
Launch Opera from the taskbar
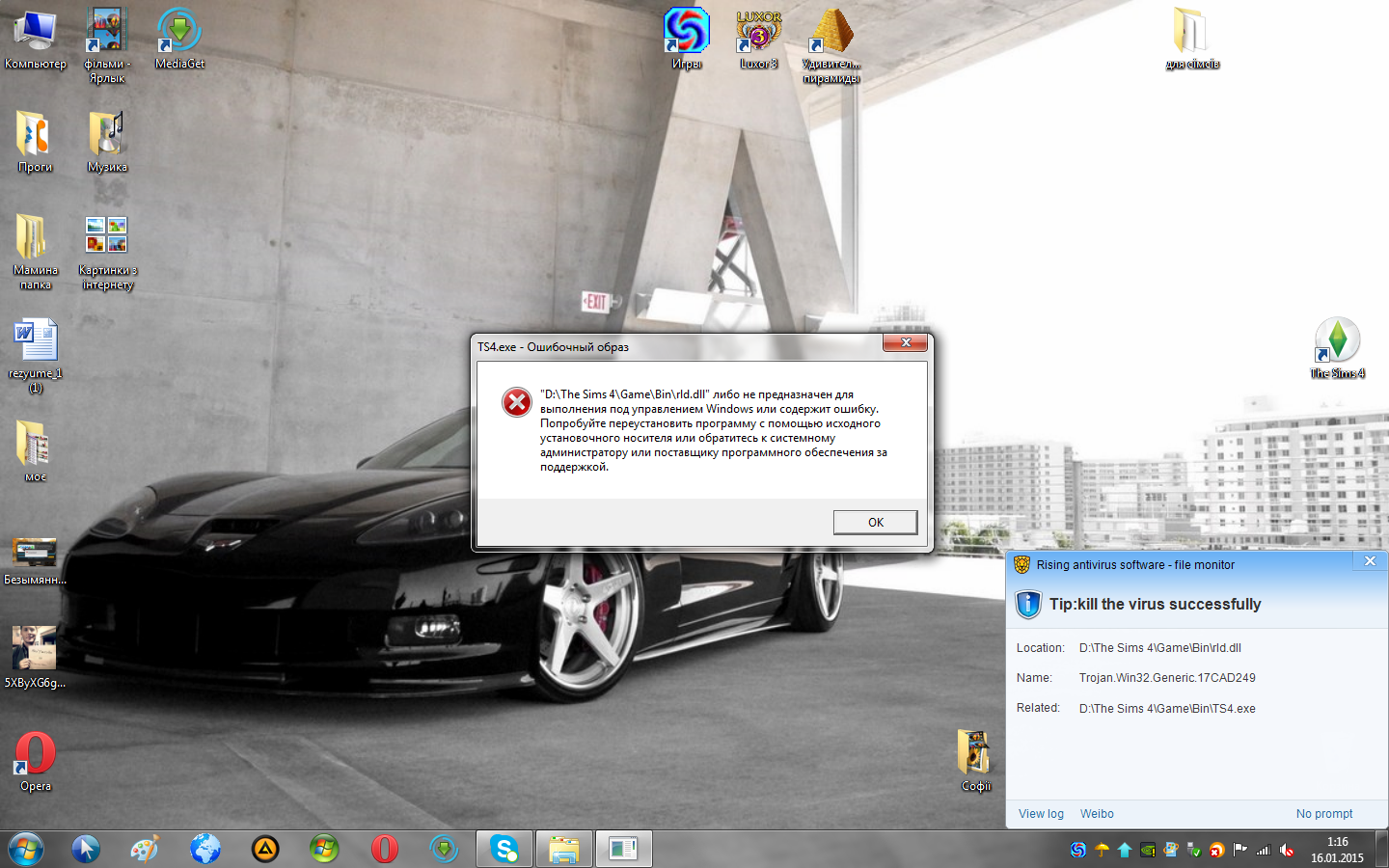384,849
